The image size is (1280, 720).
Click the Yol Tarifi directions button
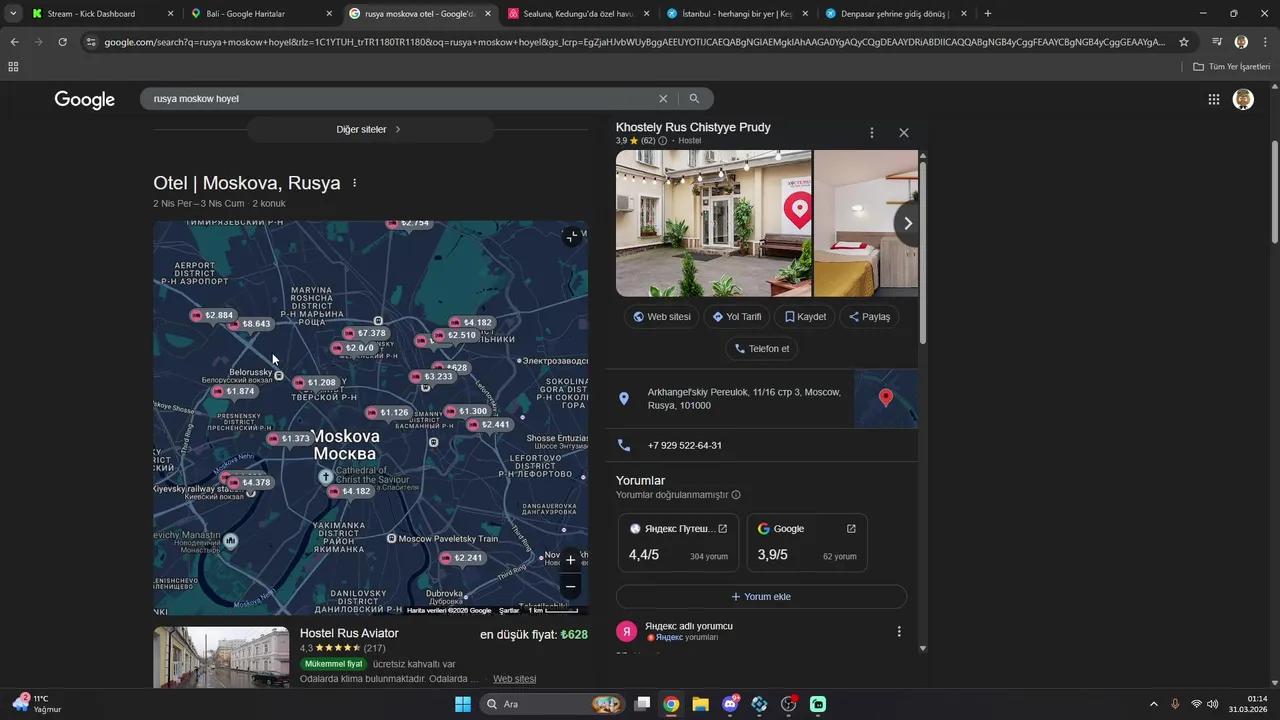737,317
